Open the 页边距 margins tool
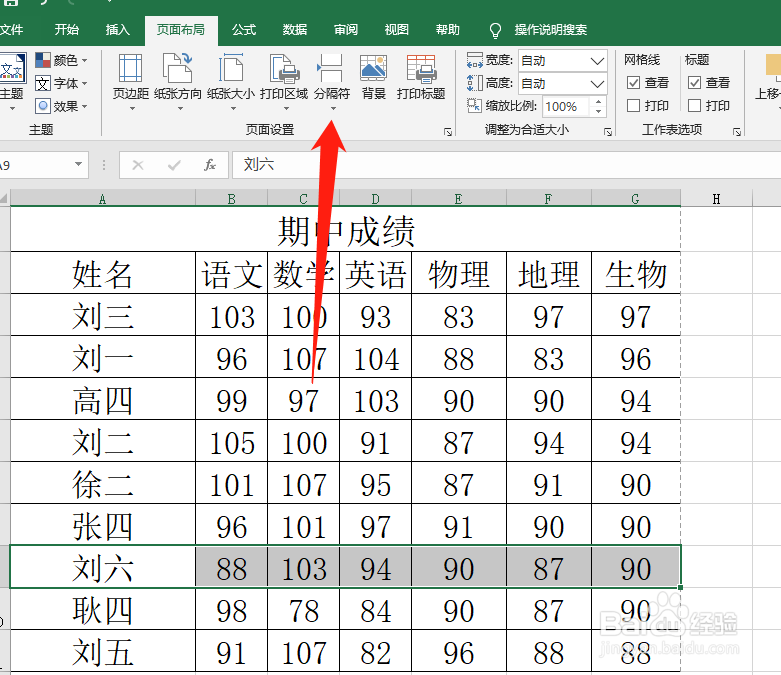 [x=130, y=81]
